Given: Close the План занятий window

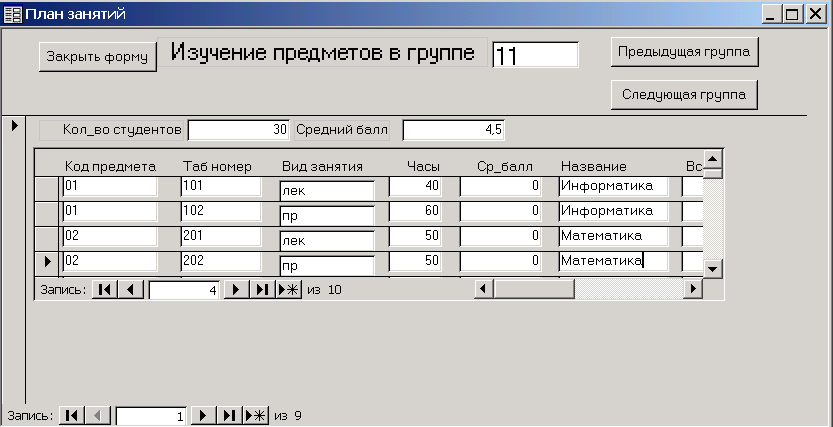Looking at the screenshot, I should pyautogui.click(x=814, y=14).
